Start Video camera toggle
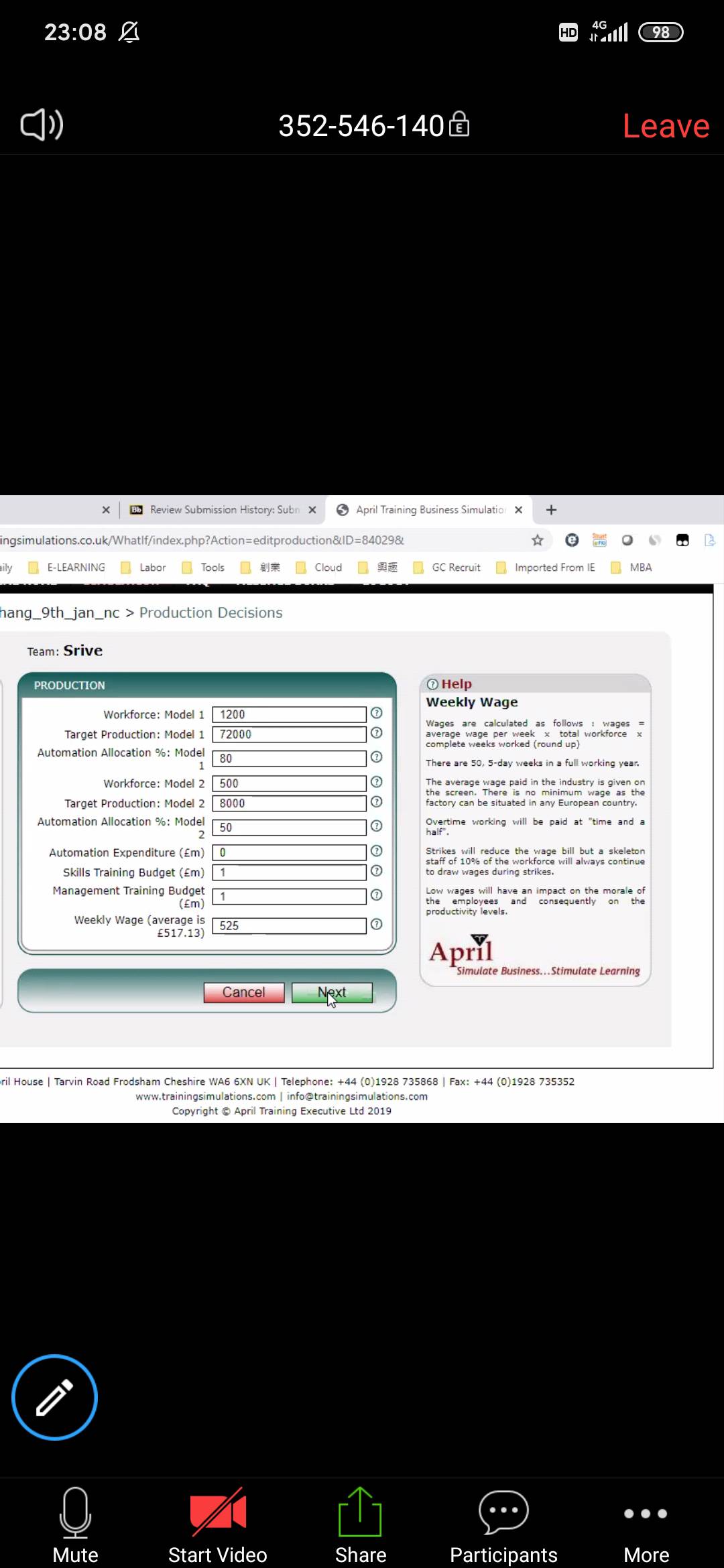724x1568 pixels. (218, 1525)
